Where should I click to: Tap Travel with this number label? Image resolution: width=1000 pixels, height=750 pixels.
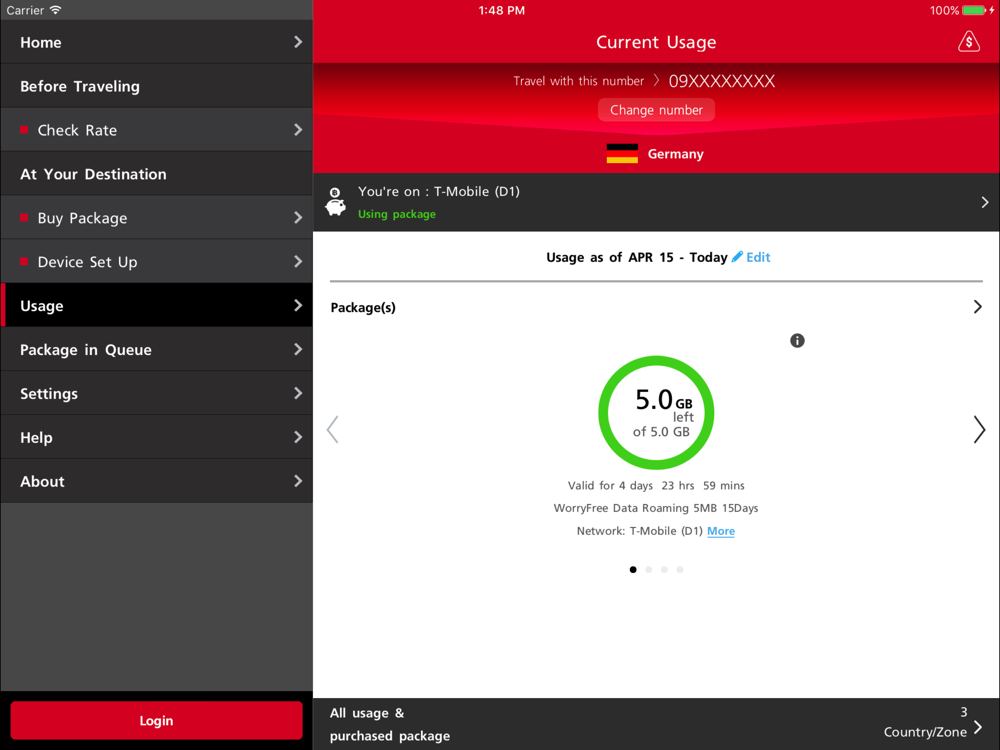click(x=578, y=81)
